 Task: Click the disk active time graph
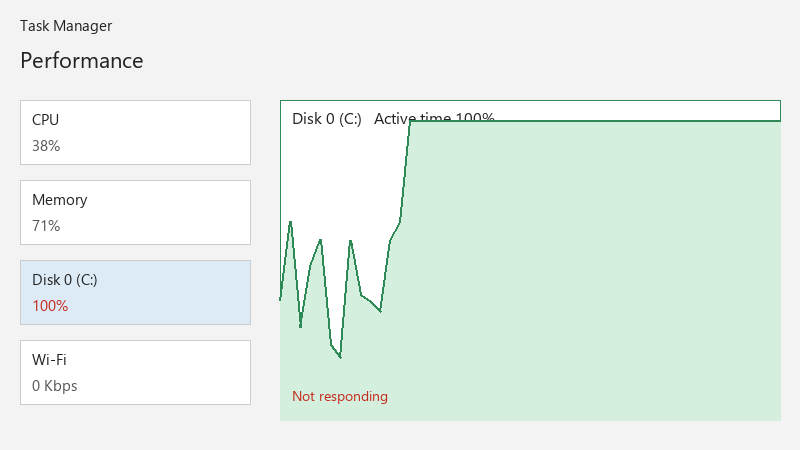tap(530, 261)
